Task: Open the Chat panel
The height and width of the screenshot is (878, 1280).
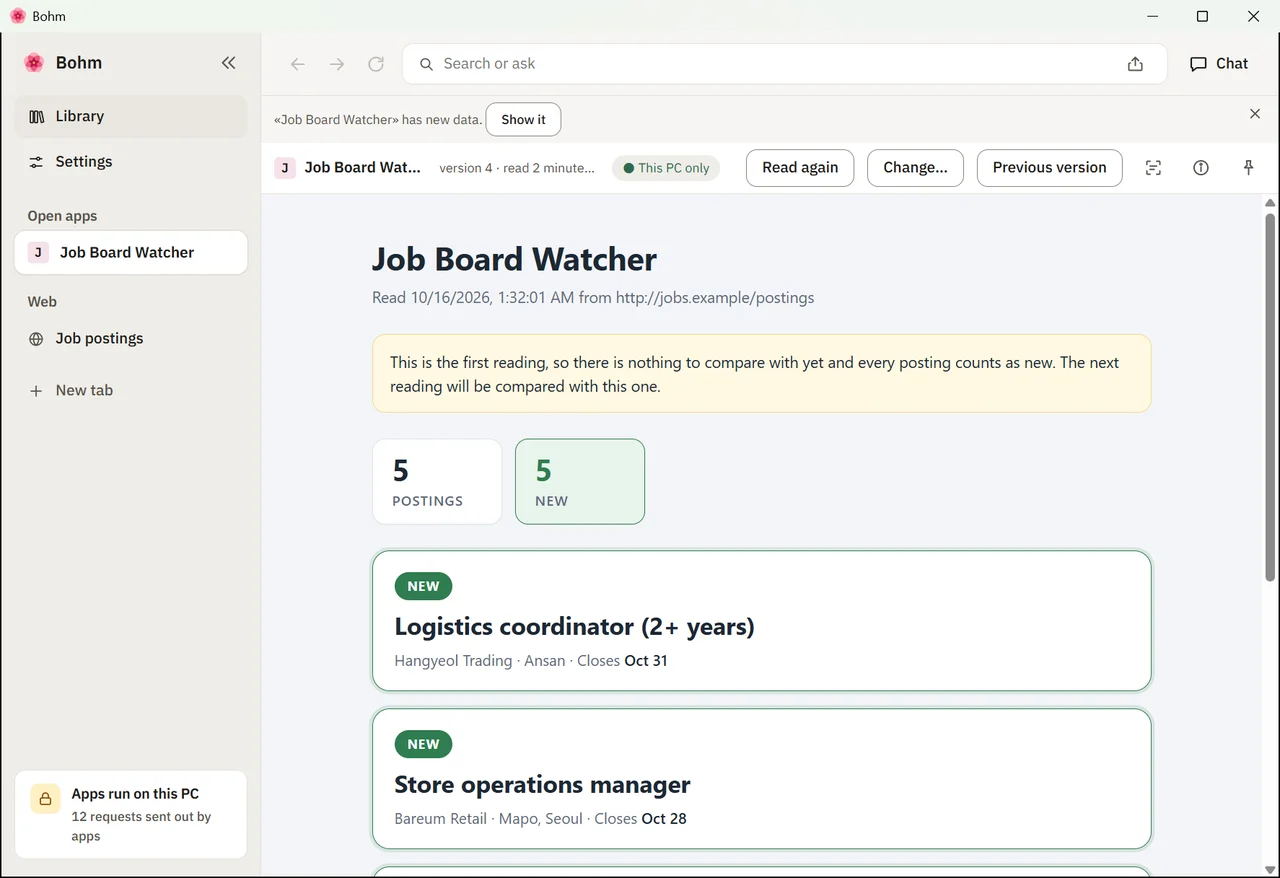Action: pyautogui.click(x=1219, y=64)
